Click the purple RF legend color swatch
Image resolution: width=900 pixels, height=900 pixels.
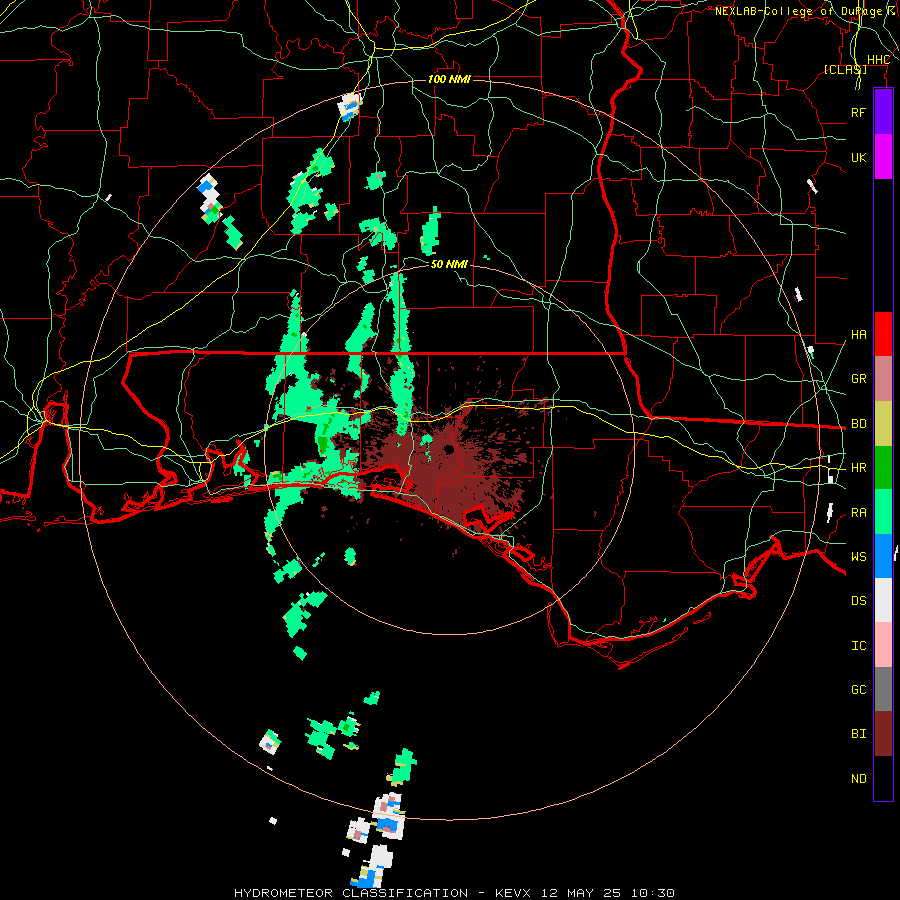(x=883, y=112)
